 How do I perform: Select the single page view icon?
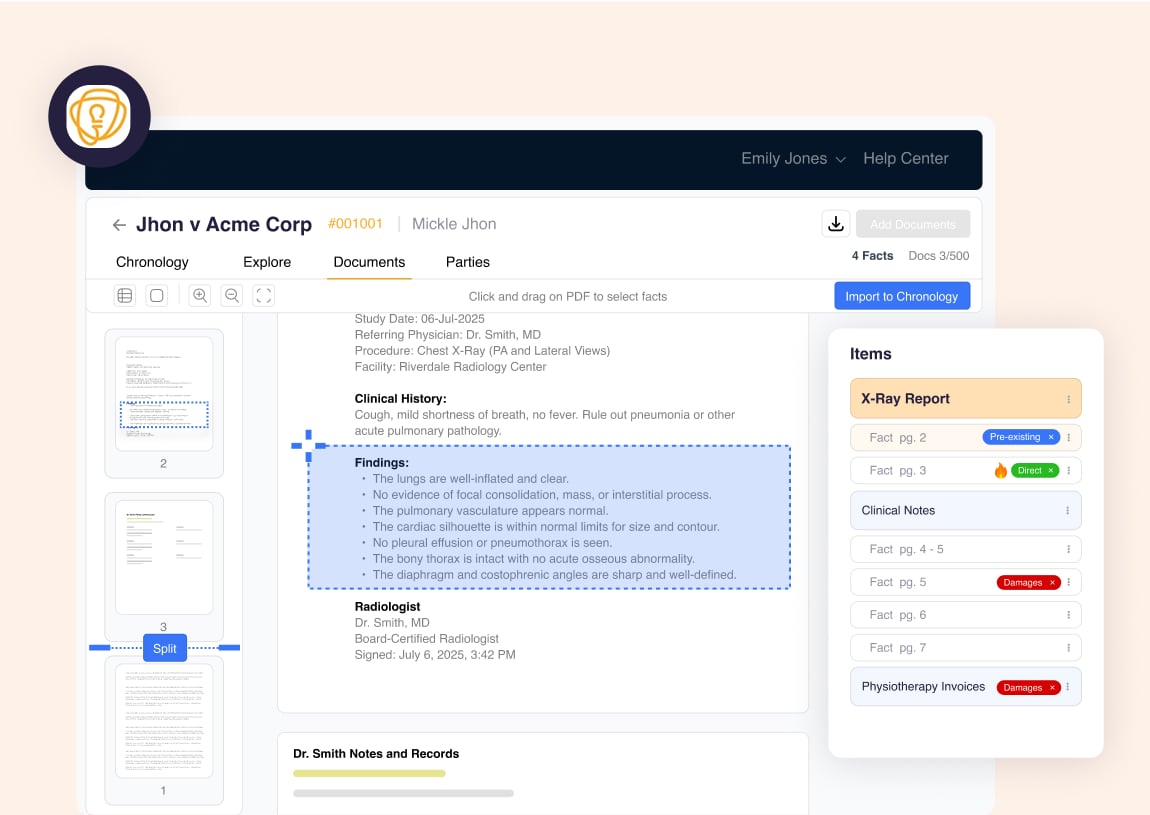click(x=157, y=296)
